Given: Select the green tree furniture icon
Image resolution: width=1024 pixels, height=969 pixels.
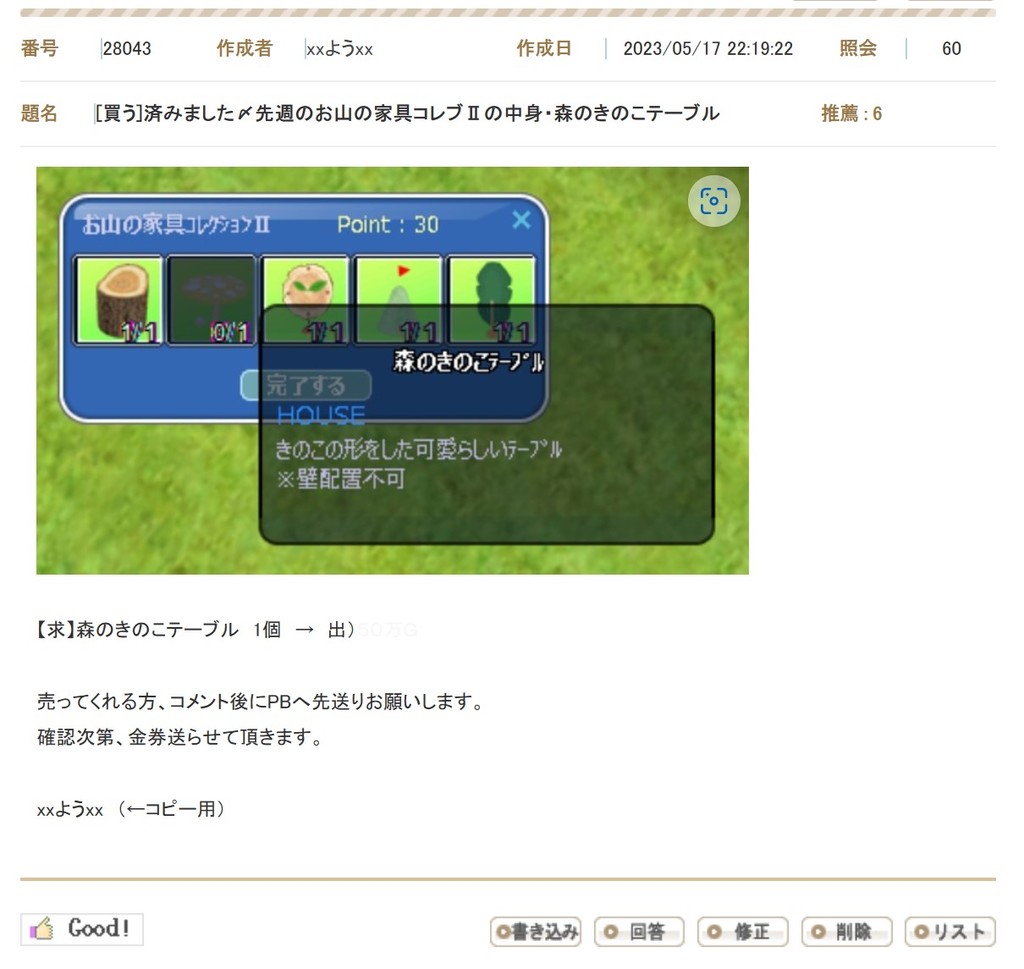Looking at the screenshot, I should pos(491,290).
